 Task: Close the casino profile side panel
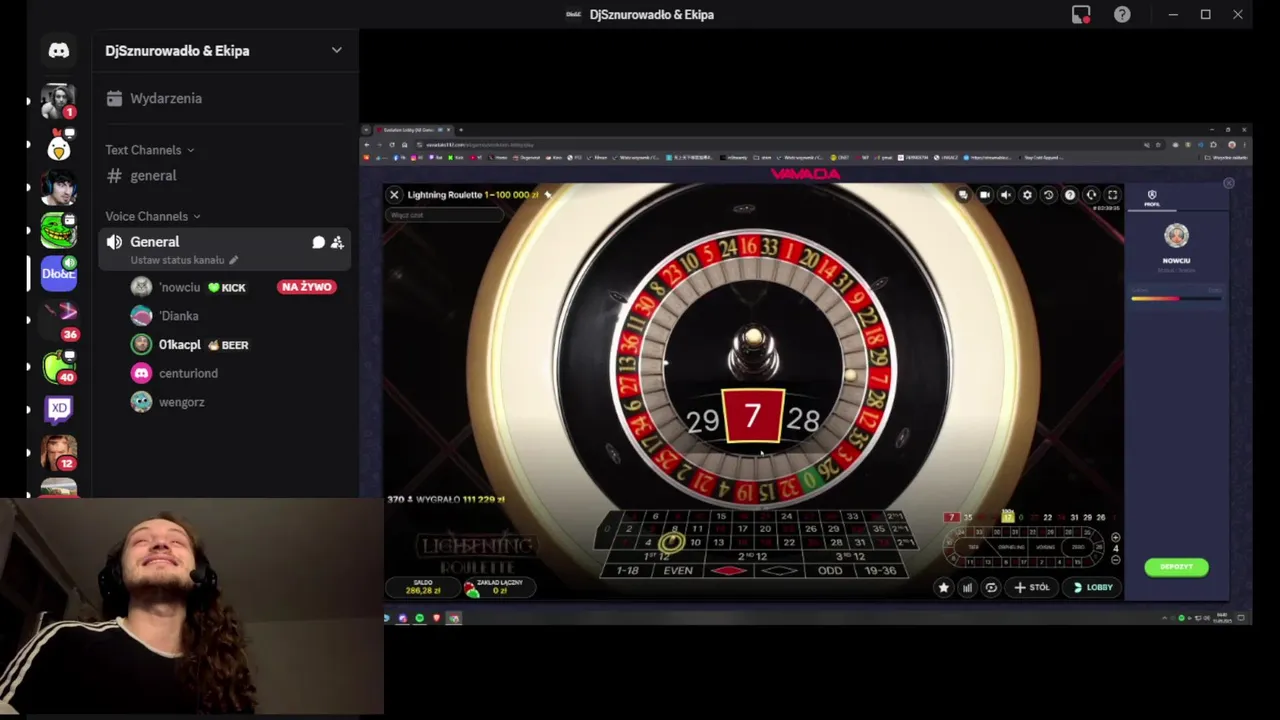point(1229,183)
